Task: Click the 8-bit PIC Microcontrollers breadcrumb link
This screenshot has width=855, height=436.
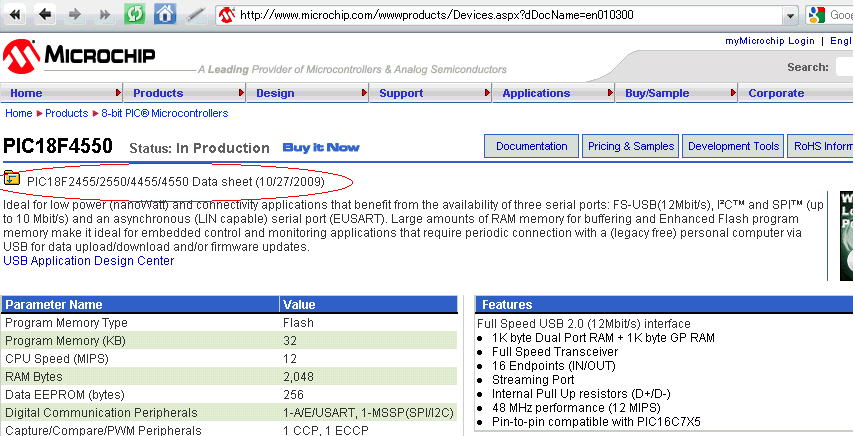Action: [165, 113]
